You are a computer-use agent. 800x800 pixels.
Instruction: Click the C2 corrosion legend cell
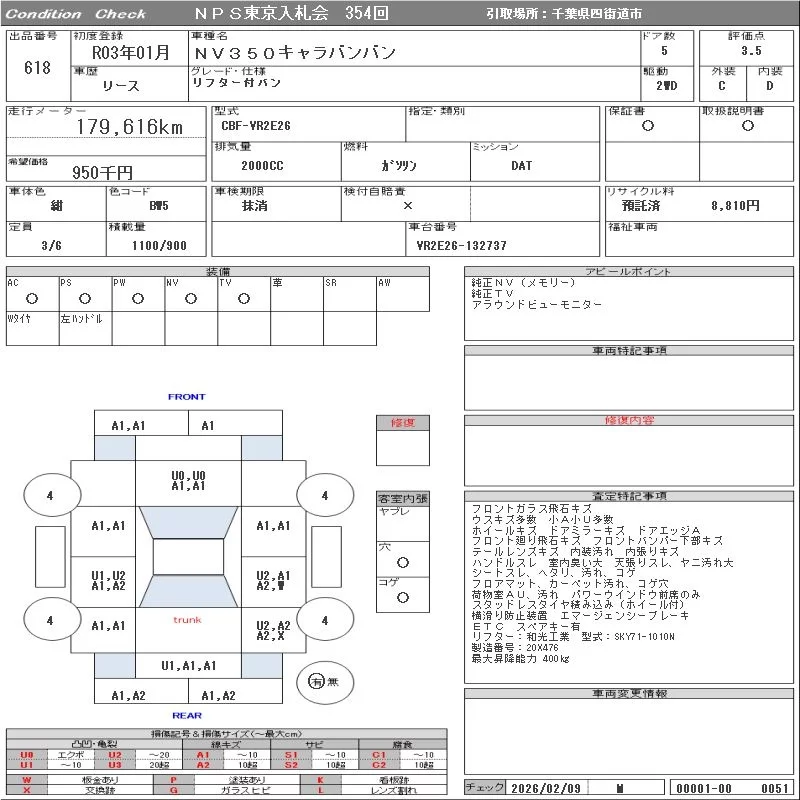pyautogui.click(x=379, y=764)
